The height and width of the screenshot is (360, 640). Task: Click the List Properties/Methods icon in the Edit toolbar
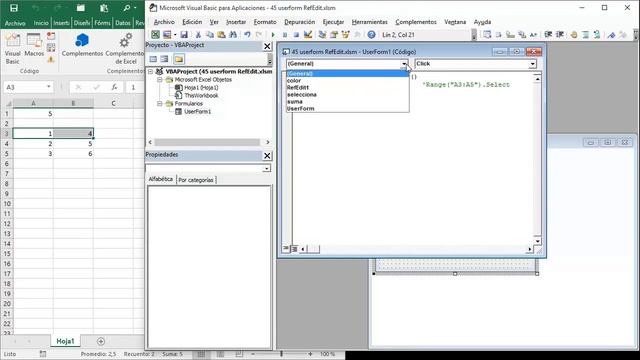[x=487, y=35]
